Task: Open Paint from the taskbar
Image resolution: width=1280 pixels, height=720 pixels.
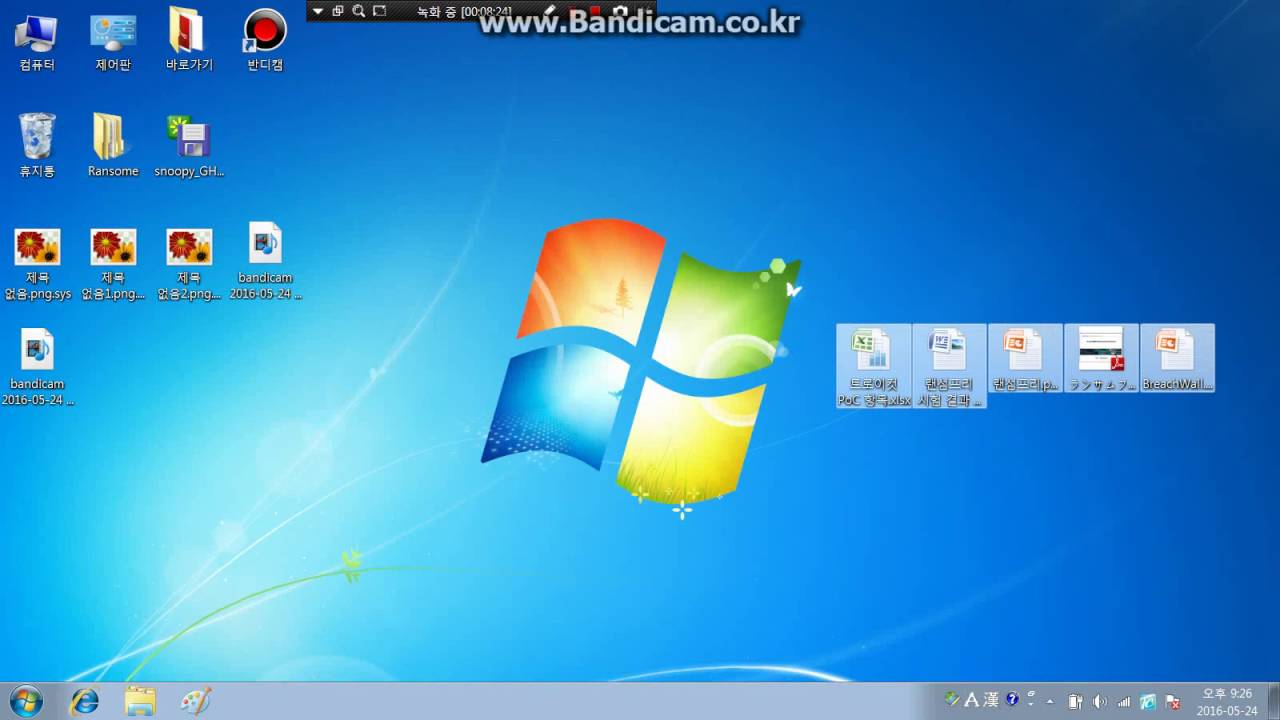Action: (x=196, y=702)
